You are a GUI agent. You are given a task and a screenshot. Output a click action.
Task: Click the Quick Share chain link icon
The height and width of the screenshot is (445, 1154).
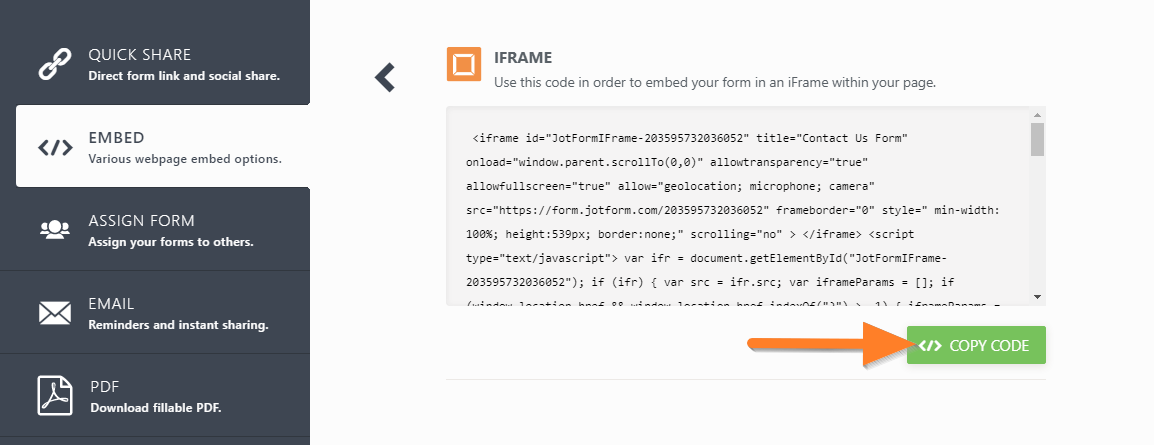coord(54,64)
